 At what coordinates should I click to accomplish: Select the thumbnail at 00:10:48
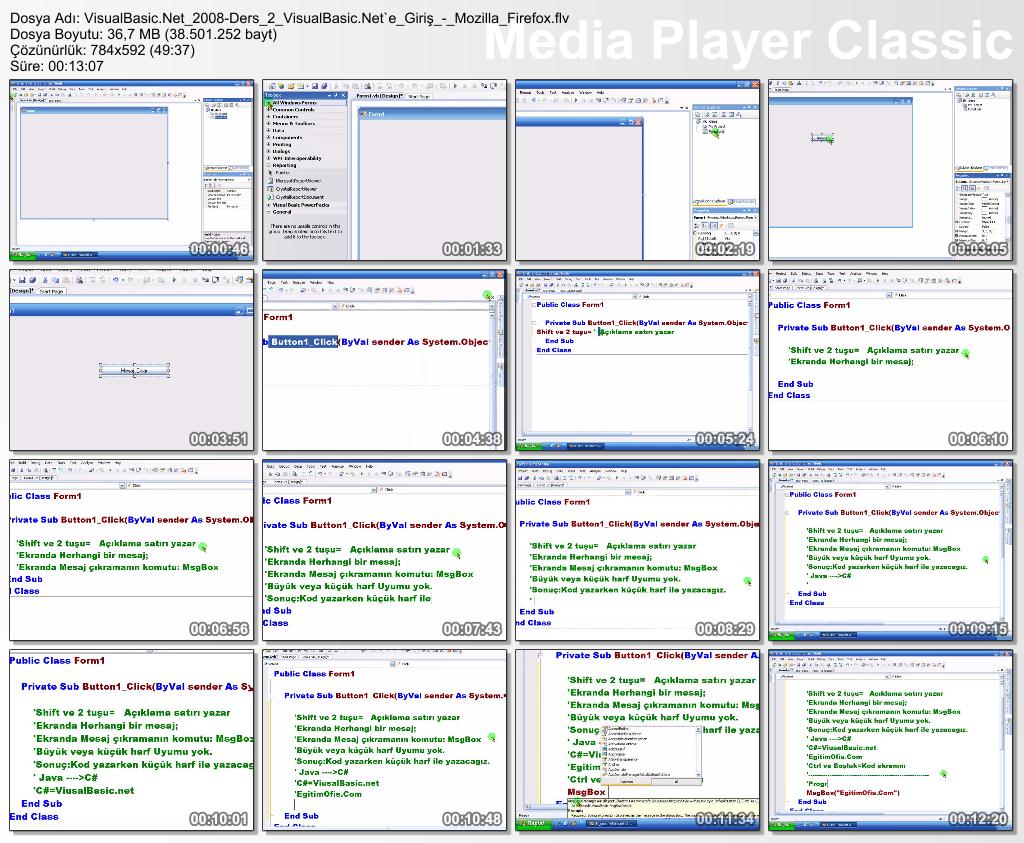(385, 740)
